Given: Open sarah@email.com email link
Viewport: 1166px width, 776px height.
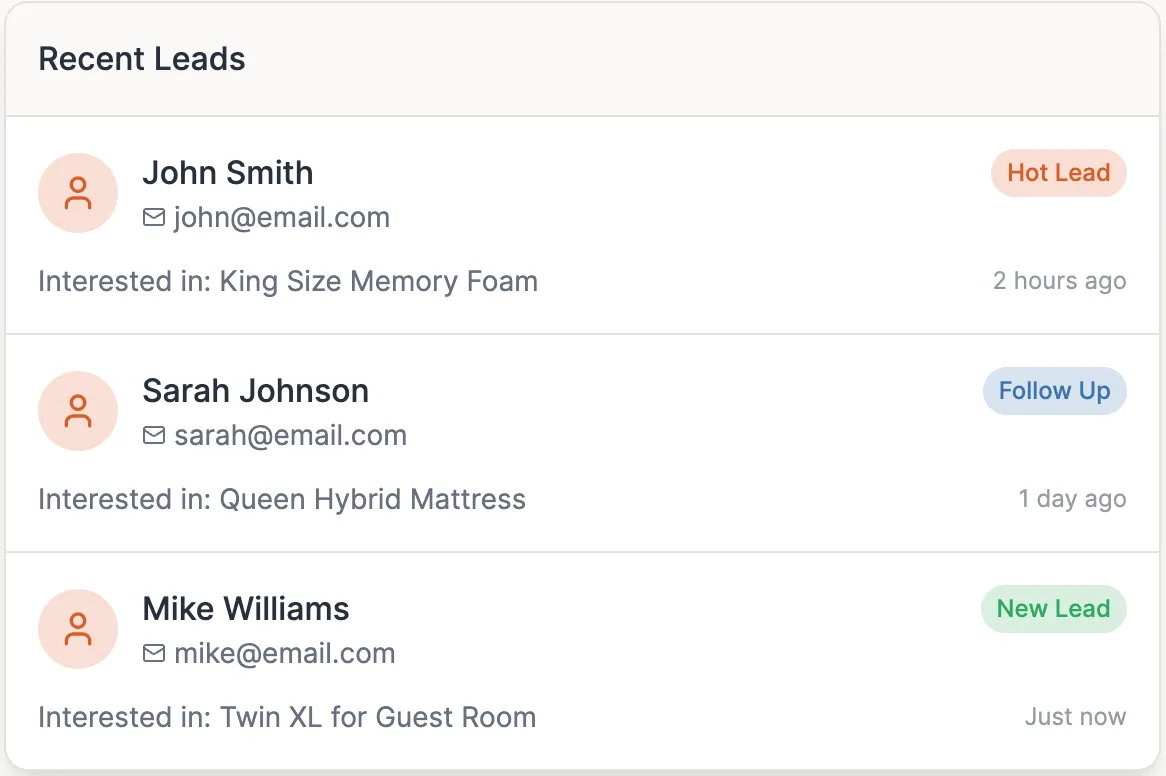Looking at the screenshot, I should [290, 436].
